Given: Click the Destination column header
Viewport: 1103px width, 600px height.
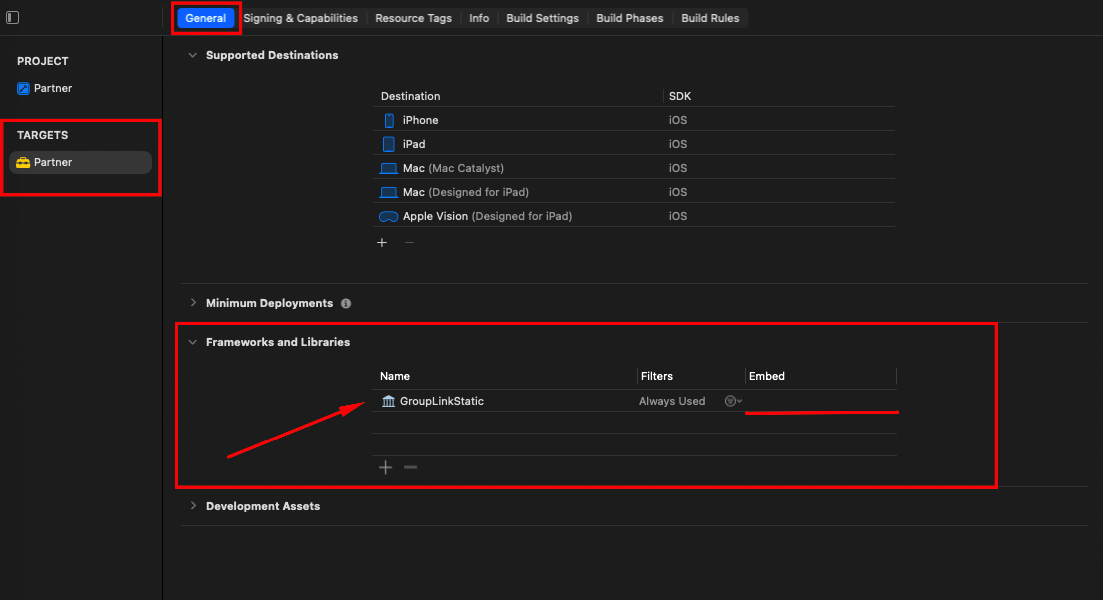Looking at the screenshot, I should (x=410, y=96).
